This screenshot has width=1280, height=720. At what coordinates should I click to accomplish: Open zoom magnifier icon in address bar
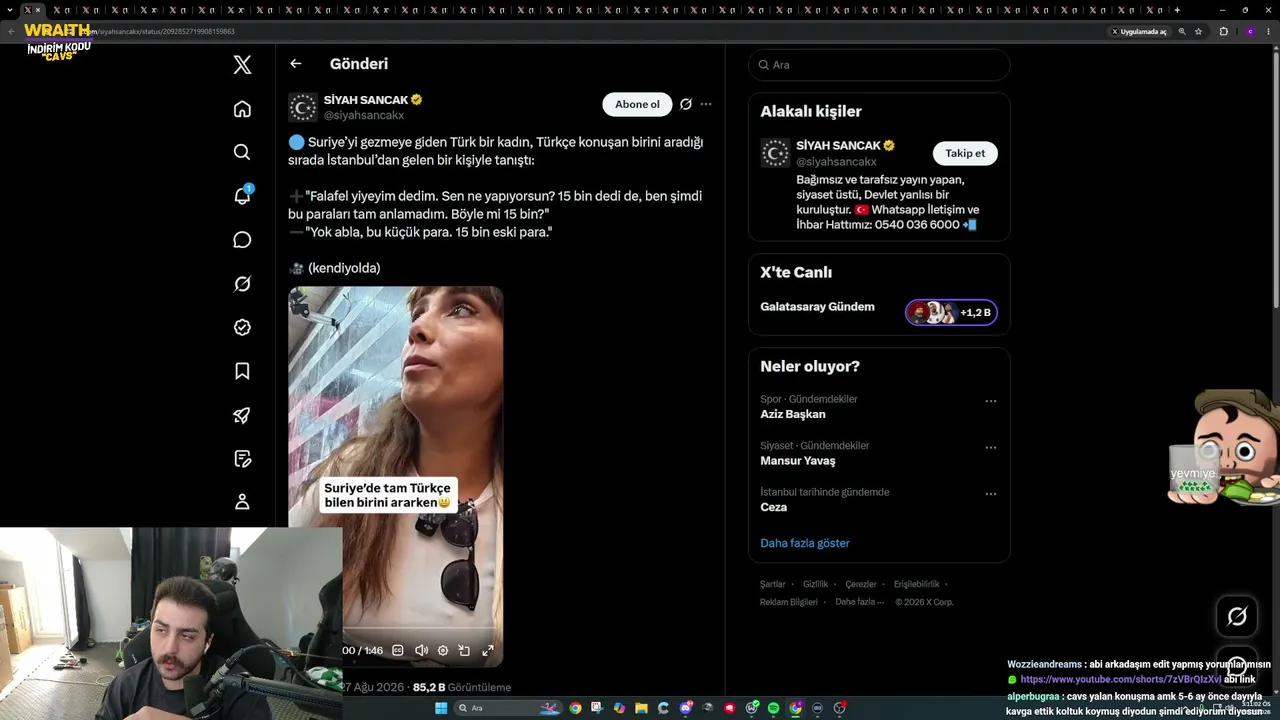(x=1182, y=32)
